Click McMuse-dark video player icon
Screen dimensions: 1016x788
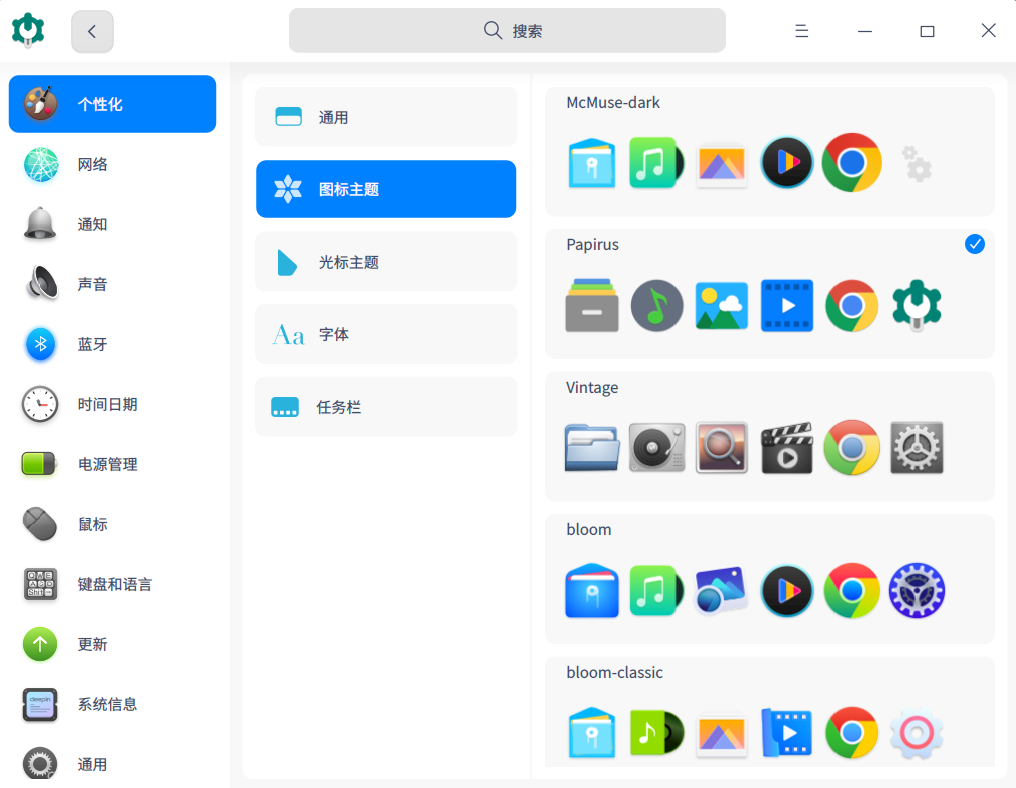point(787,163)
